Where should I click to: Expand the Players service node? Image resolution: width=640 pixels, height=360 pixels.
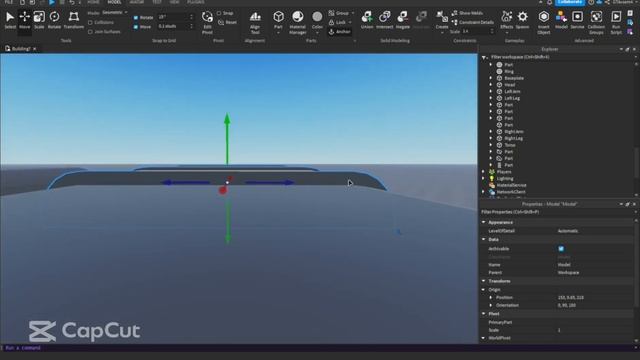[x=484, y=172]
